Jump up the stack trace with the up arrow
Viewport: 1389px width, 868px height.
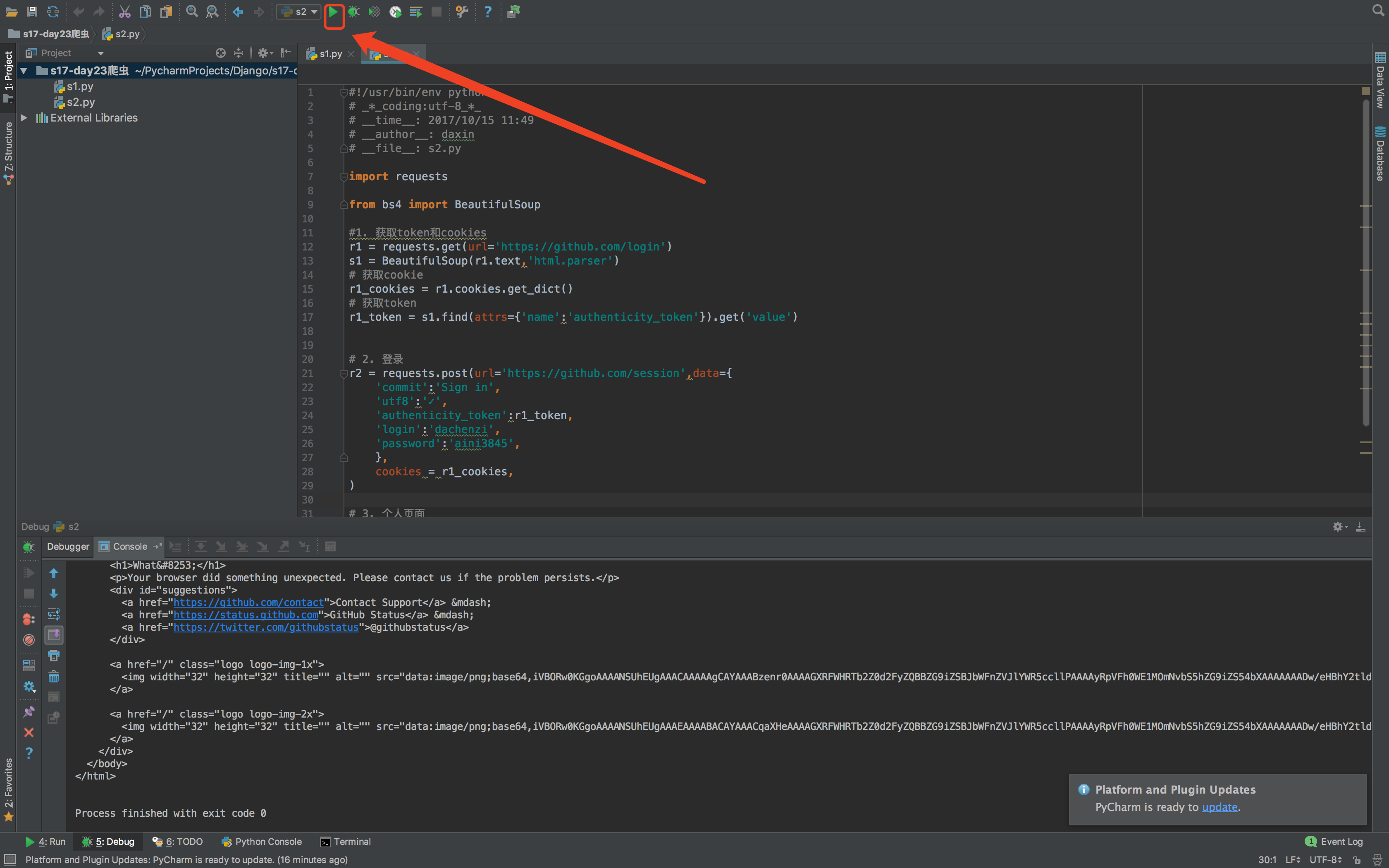(x=54, y=573)
